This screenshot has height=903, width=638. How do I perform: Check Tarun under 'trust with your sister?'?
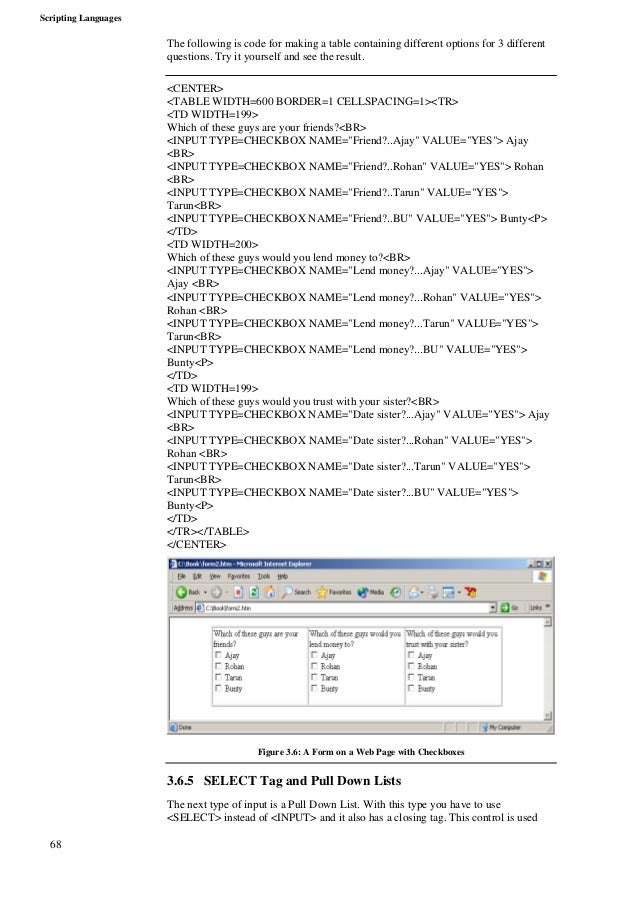point(411,677)
